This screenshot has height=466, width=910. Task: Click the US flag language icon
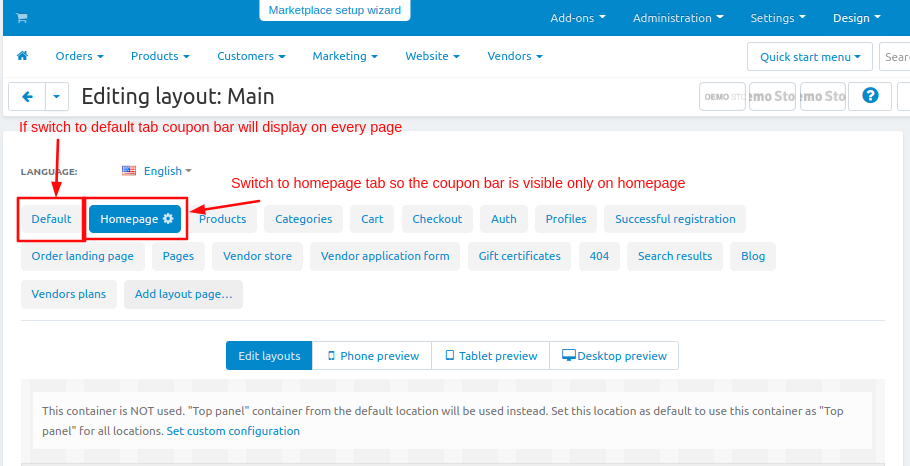pos(129,171)
